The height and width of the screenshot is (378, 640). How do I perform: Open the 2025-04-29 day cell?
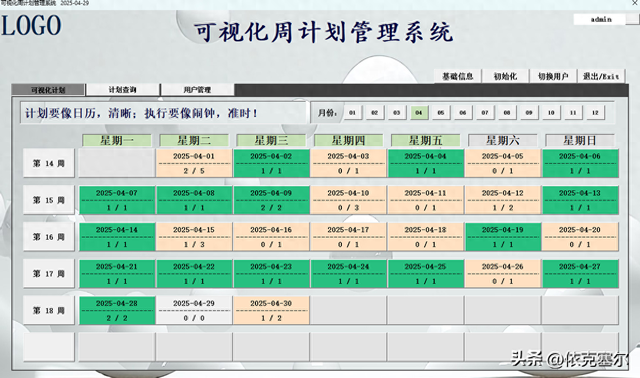click(194, 311)
